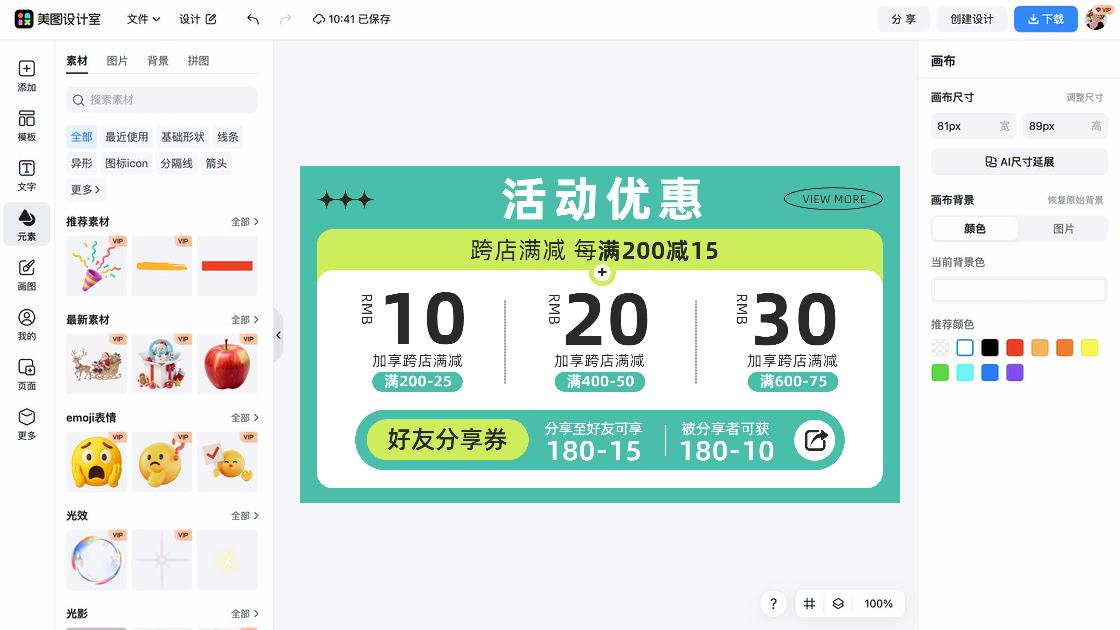Image resolution: width=1120 pixels, height=630 pixels.
Task: Switch canvas background to 图片 mode
Action: click(x=1064, y=229)
